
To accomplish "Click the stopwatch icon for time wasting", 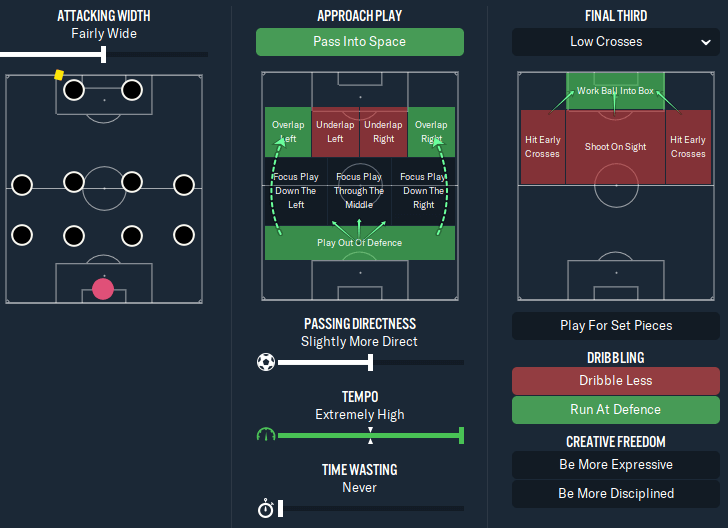I will click(266, 508).
